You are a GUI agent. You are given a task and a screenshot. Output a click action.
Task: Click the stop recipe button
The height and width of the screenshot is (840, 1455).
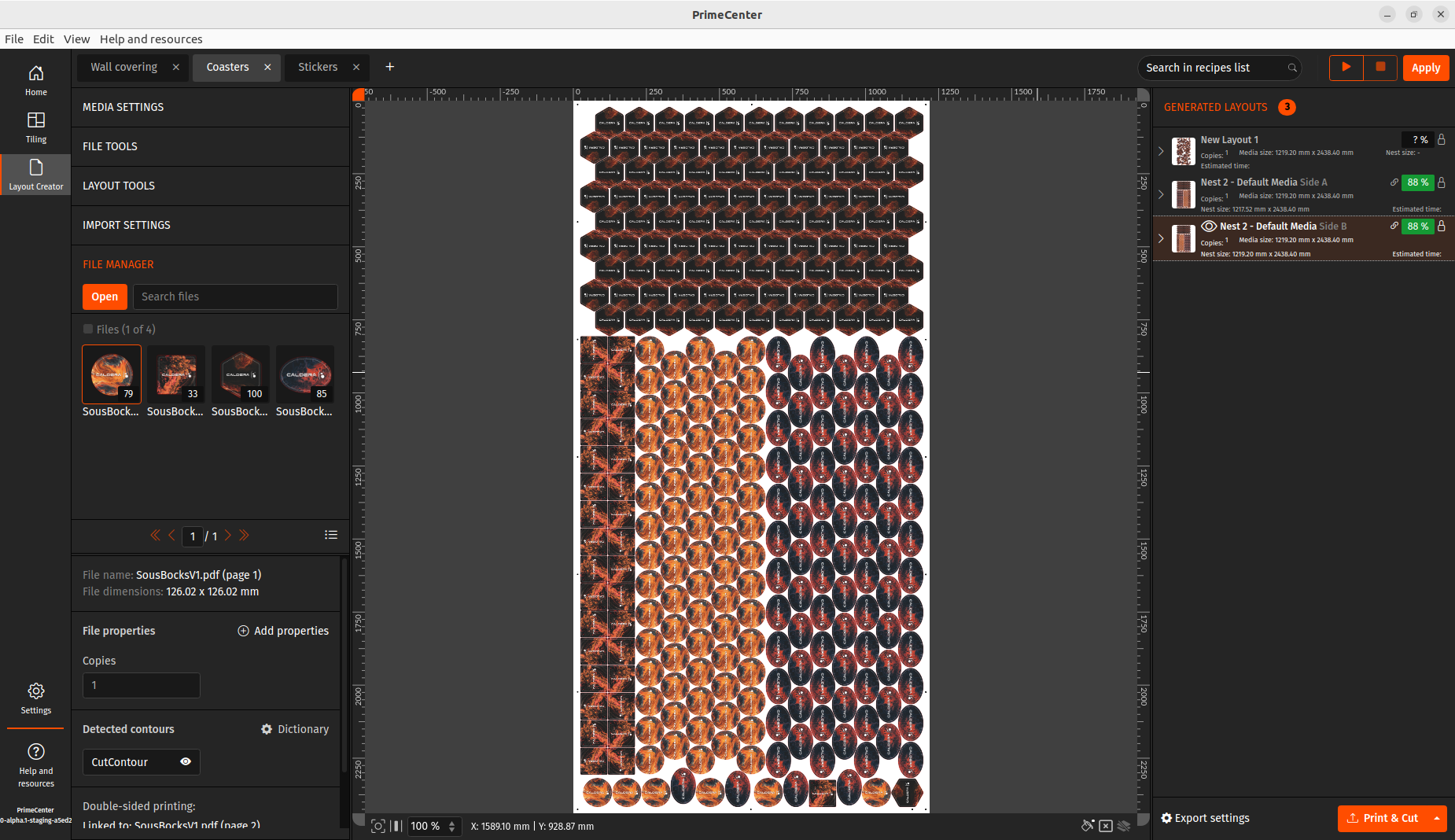coord(1380,68)
